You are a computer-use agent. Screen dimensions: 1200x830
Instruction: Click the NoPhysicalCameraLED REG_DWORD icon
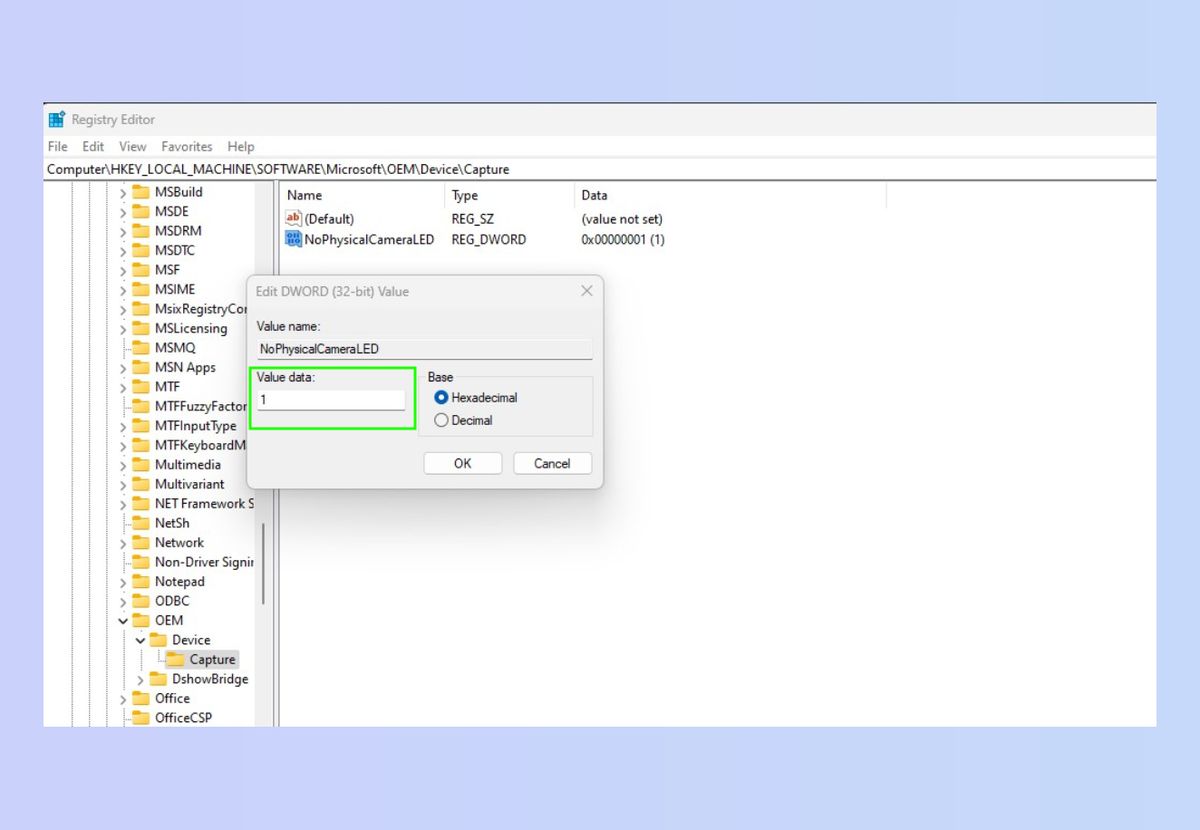[x=293, y=240]
